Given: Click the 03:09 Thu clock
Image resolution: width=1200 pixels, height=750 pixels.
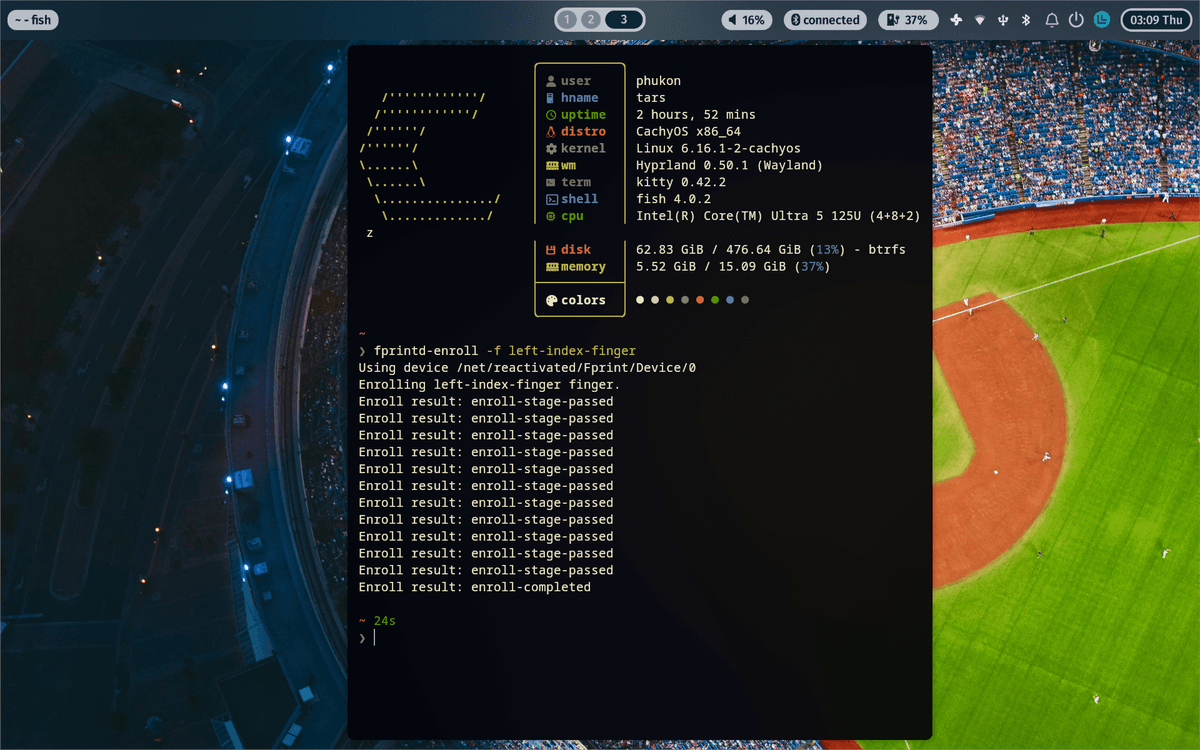Looking at the screenshot, I should [x=1156, y=19].
